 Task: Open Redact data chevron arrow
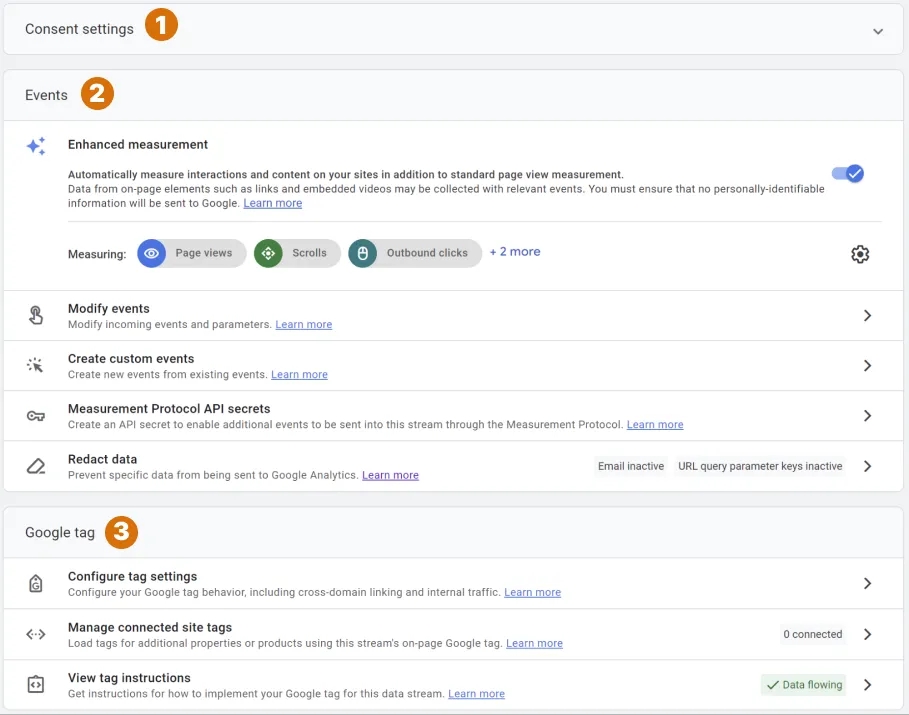867,466
